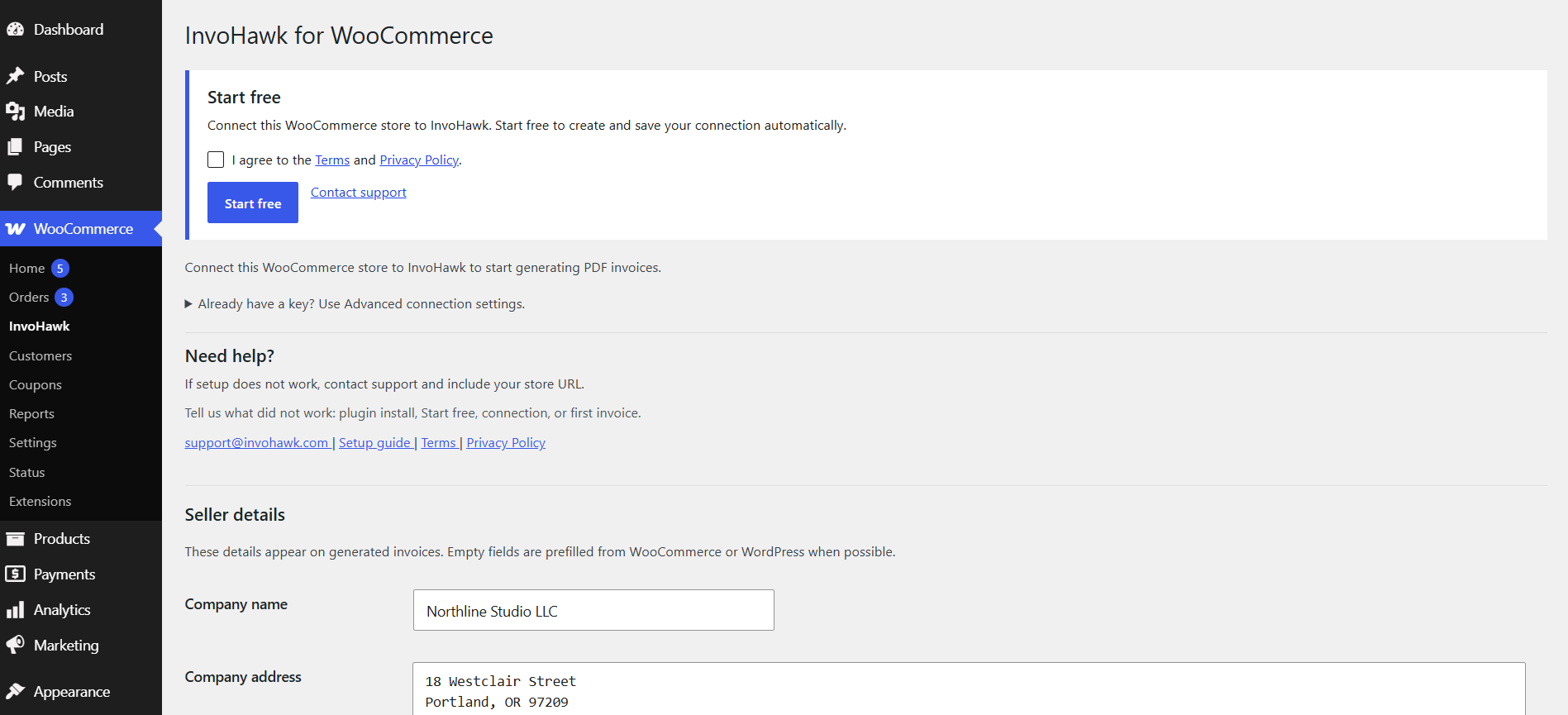Click the Orders notification badge 3
Viewport: 1568px width, 715px height.
coord(64,298)
